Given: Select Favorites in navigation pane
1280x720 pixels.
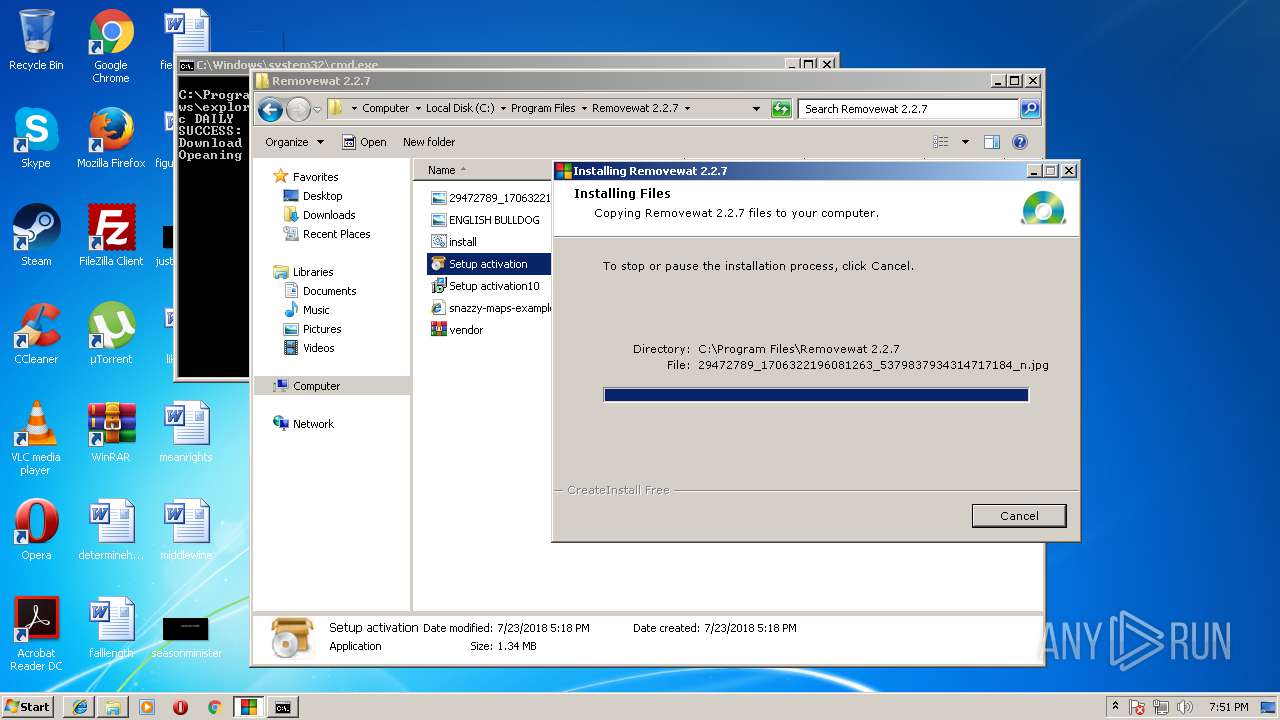Looking at the screenshot, I should click(x=315, y=177).
